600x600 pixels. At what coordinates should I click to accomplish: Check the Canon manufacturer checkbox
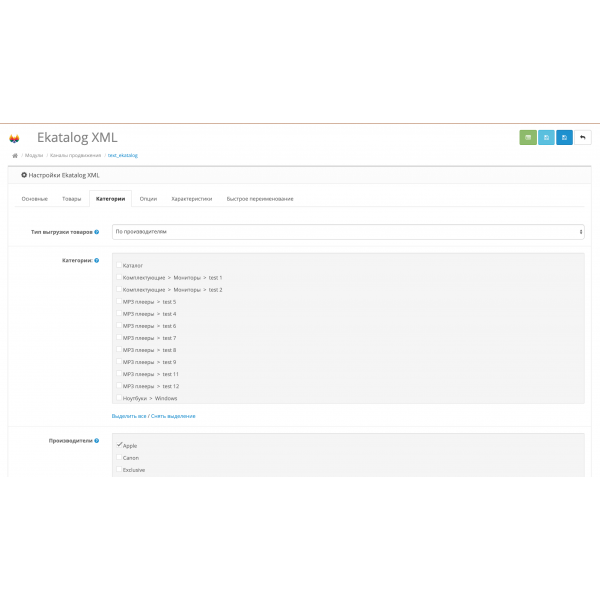(119, 457)
